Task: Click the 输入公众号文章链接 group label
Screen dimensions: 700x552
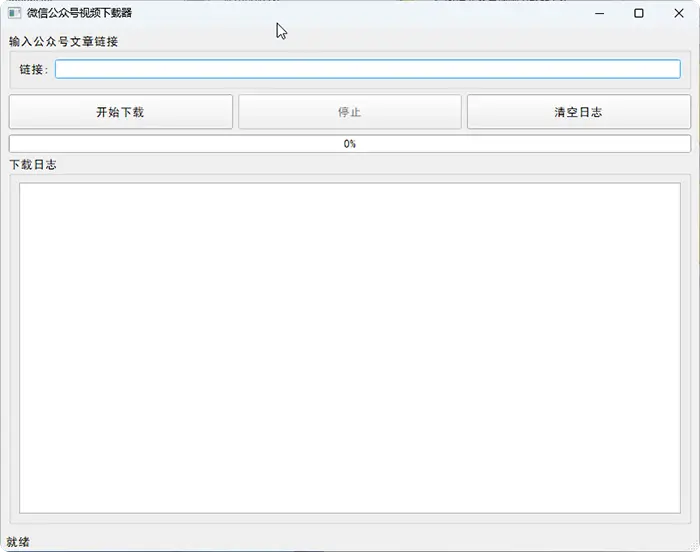Action: (x=63, y=42)
